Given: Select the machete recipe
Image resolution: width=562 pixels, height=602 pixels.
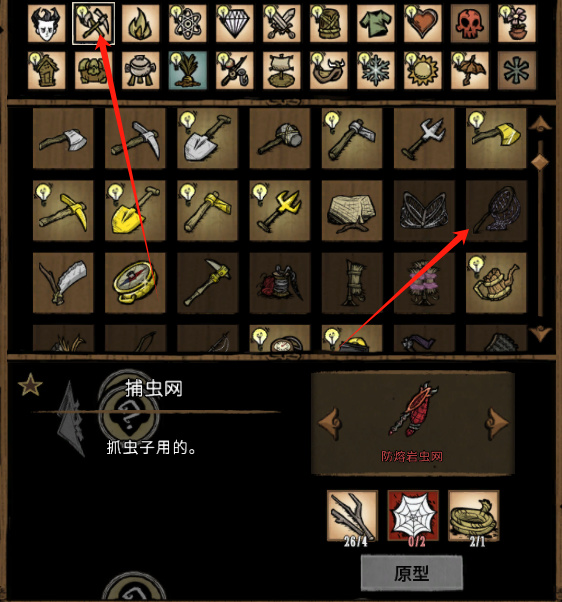Looking at the screenshot, I should [x=63, y=283].
